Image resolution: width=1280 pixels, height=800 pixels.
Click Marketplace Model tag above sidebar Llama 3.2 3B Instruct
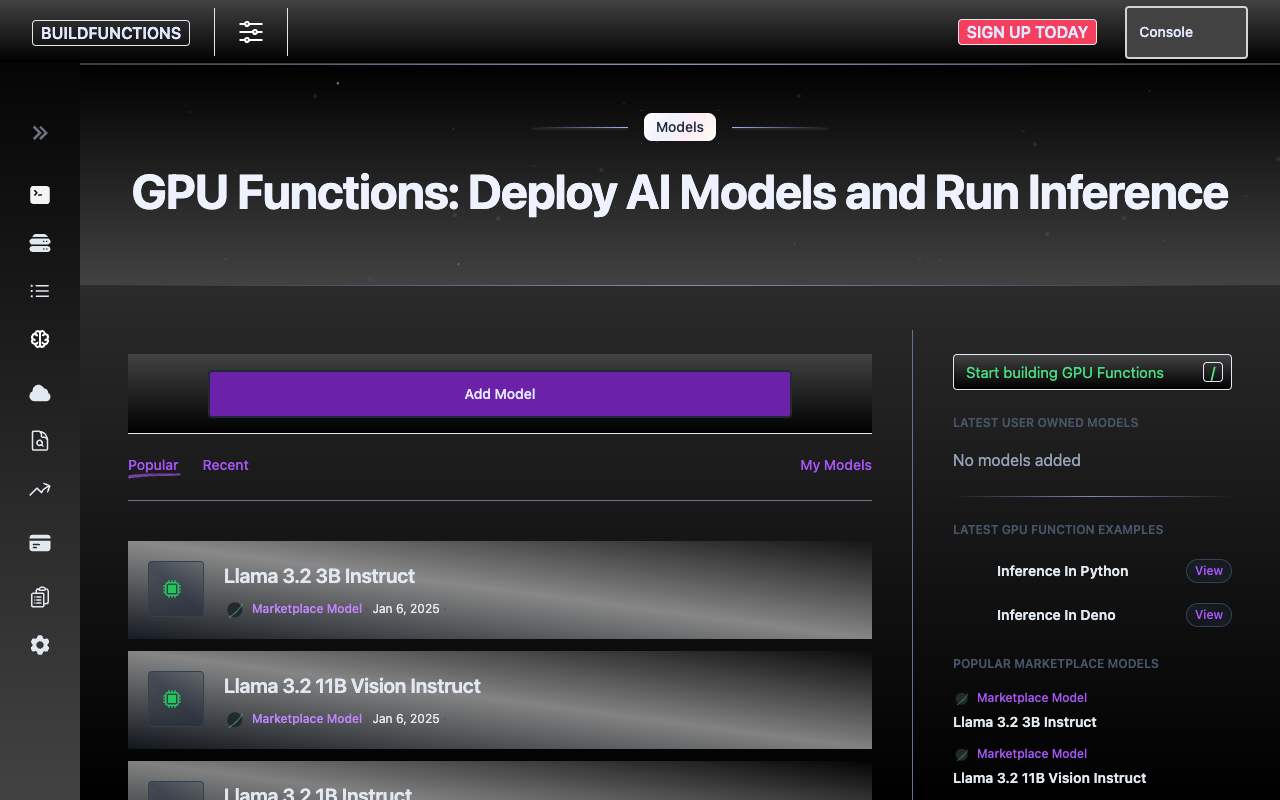click(1032, 698)
